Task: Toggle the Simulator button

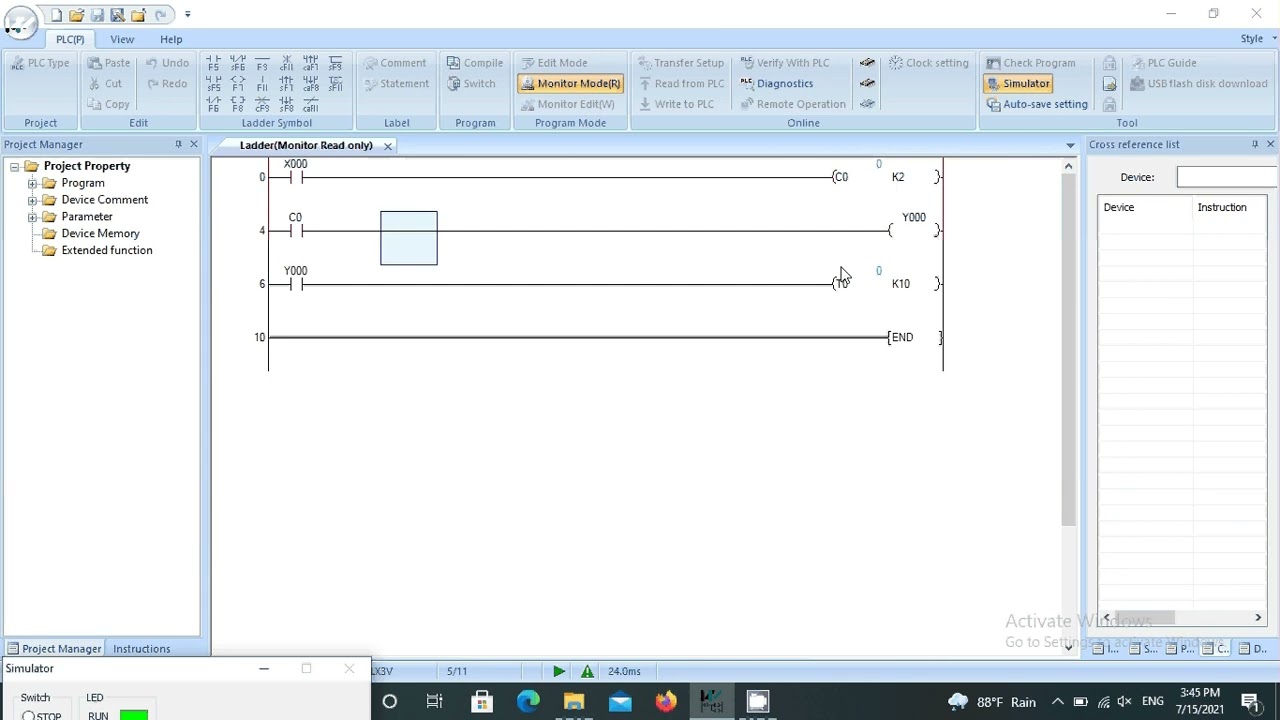Action: click(x=1018, y=84)
